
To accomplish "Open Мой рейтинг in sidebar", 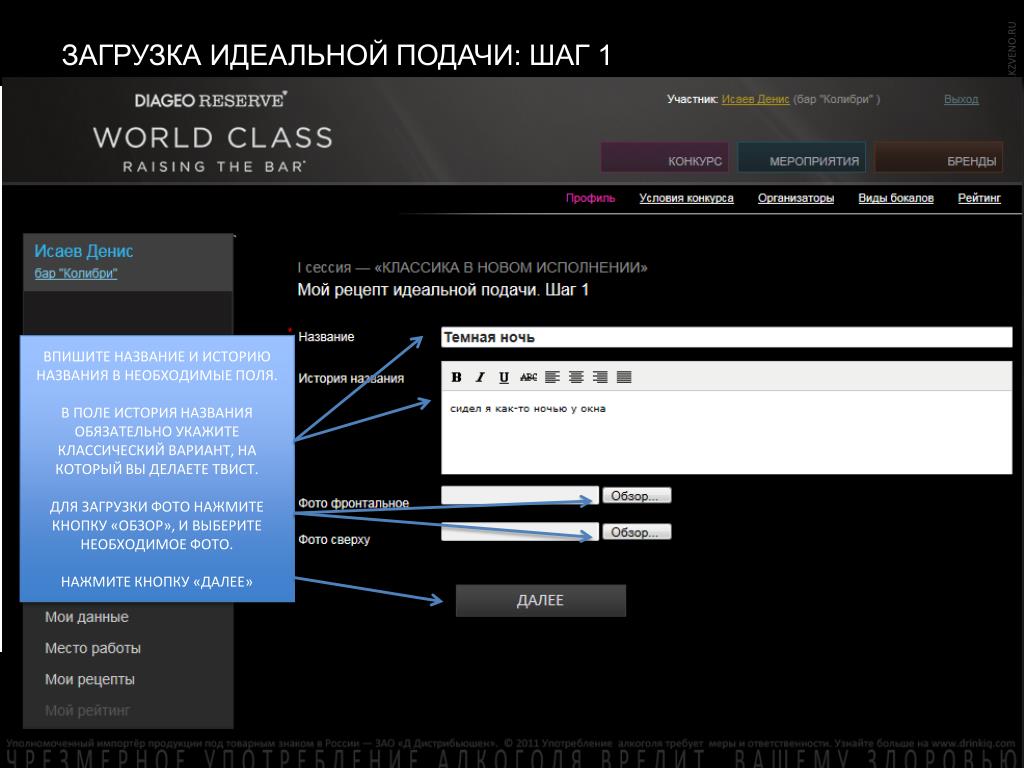I will click(88, 711).
